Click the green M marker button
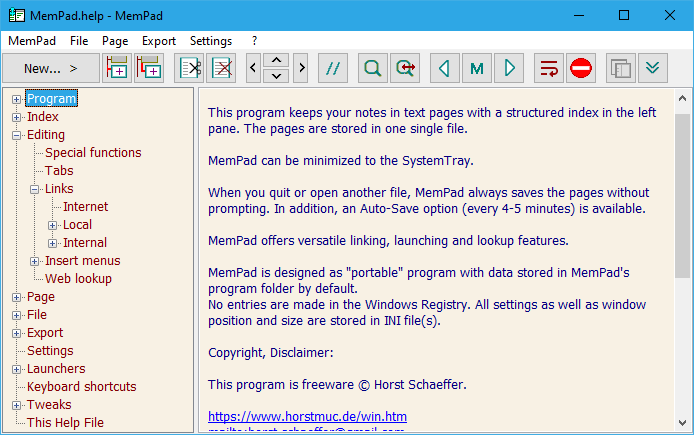The height and width of the screenshot is (435, 694). click(x=477, y=68)
